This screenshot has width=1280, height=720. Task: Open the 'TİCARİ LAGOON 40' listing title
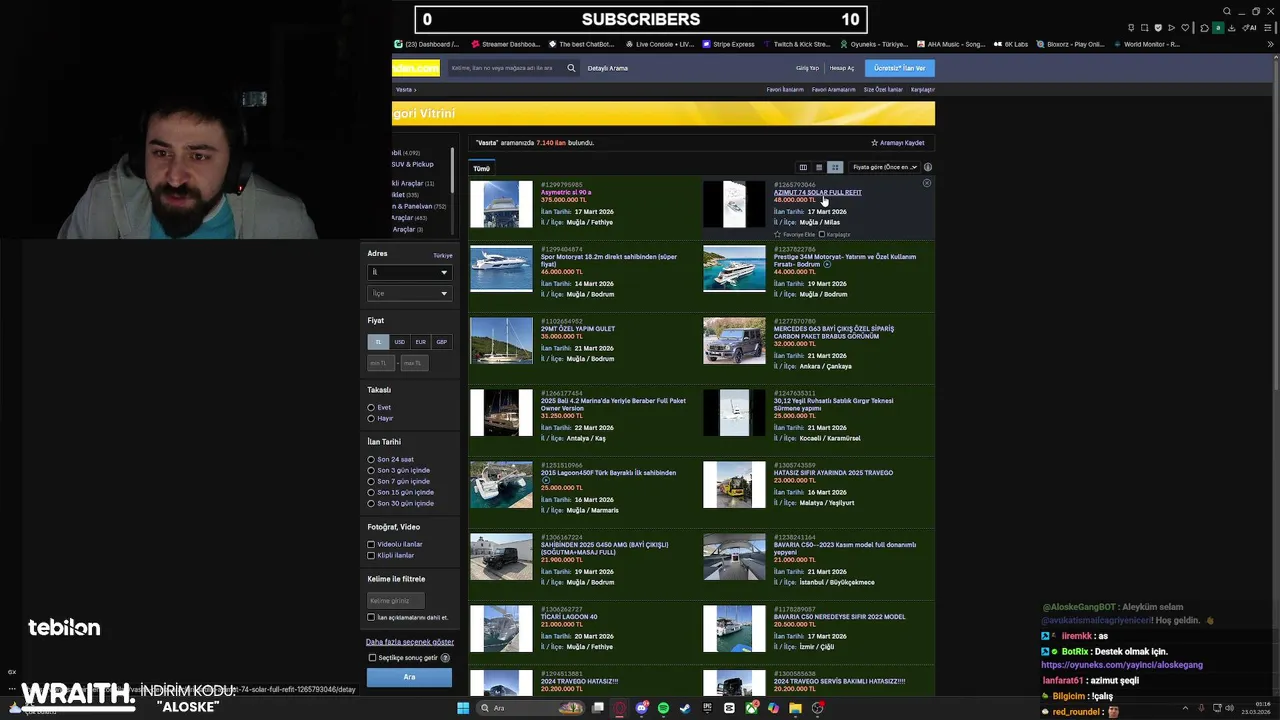click(x=569, y=617)
